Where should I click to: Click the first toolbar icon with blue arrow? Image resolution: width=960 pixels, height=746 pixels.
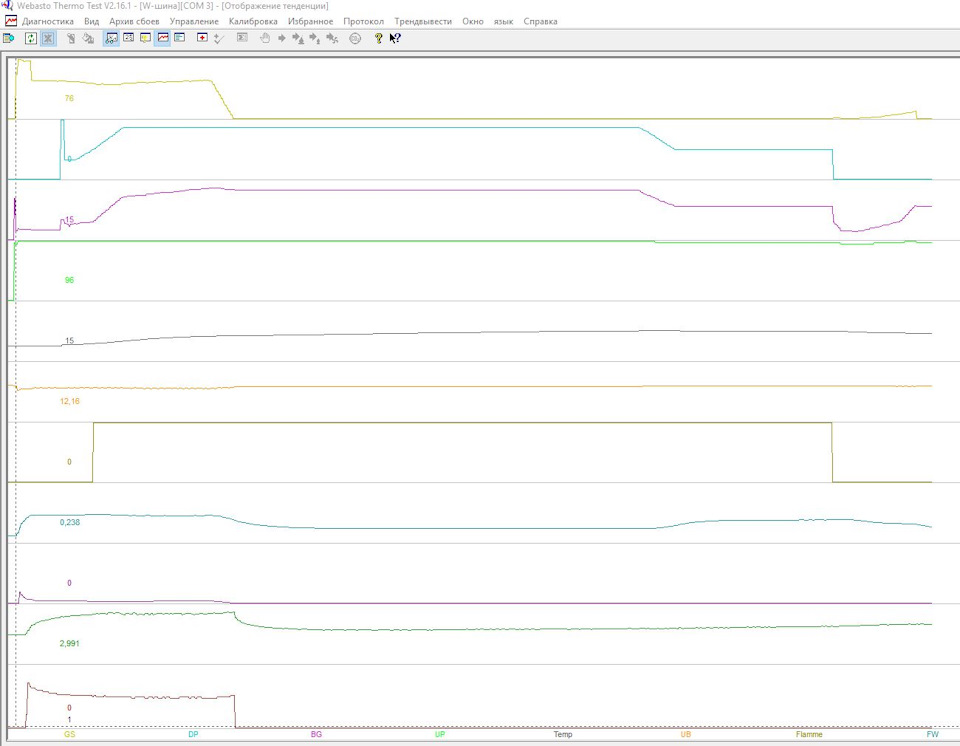tap(9, 39)
